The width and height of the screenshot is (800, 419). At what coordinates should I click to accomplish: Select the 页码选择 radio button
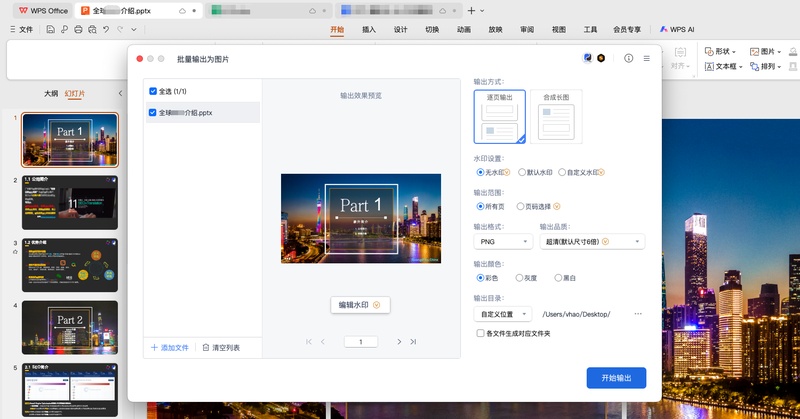point(520,206)
